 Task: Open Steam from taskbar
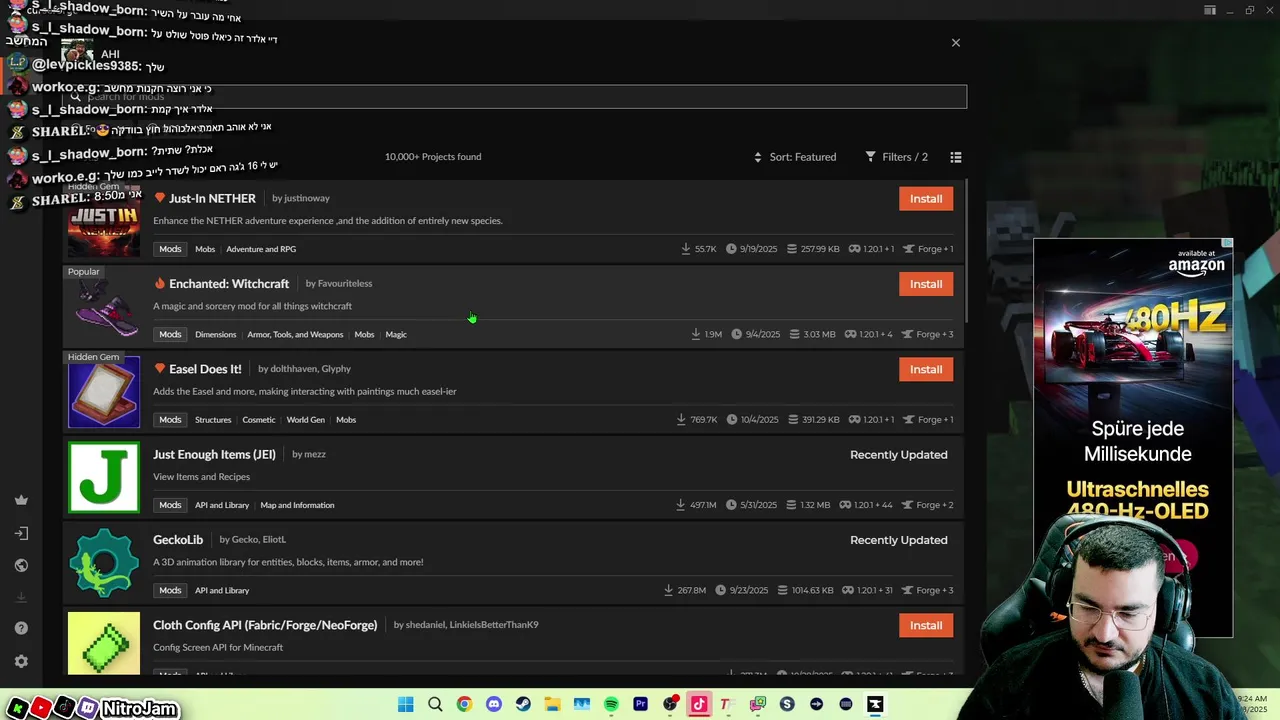(x=523, y=705)
